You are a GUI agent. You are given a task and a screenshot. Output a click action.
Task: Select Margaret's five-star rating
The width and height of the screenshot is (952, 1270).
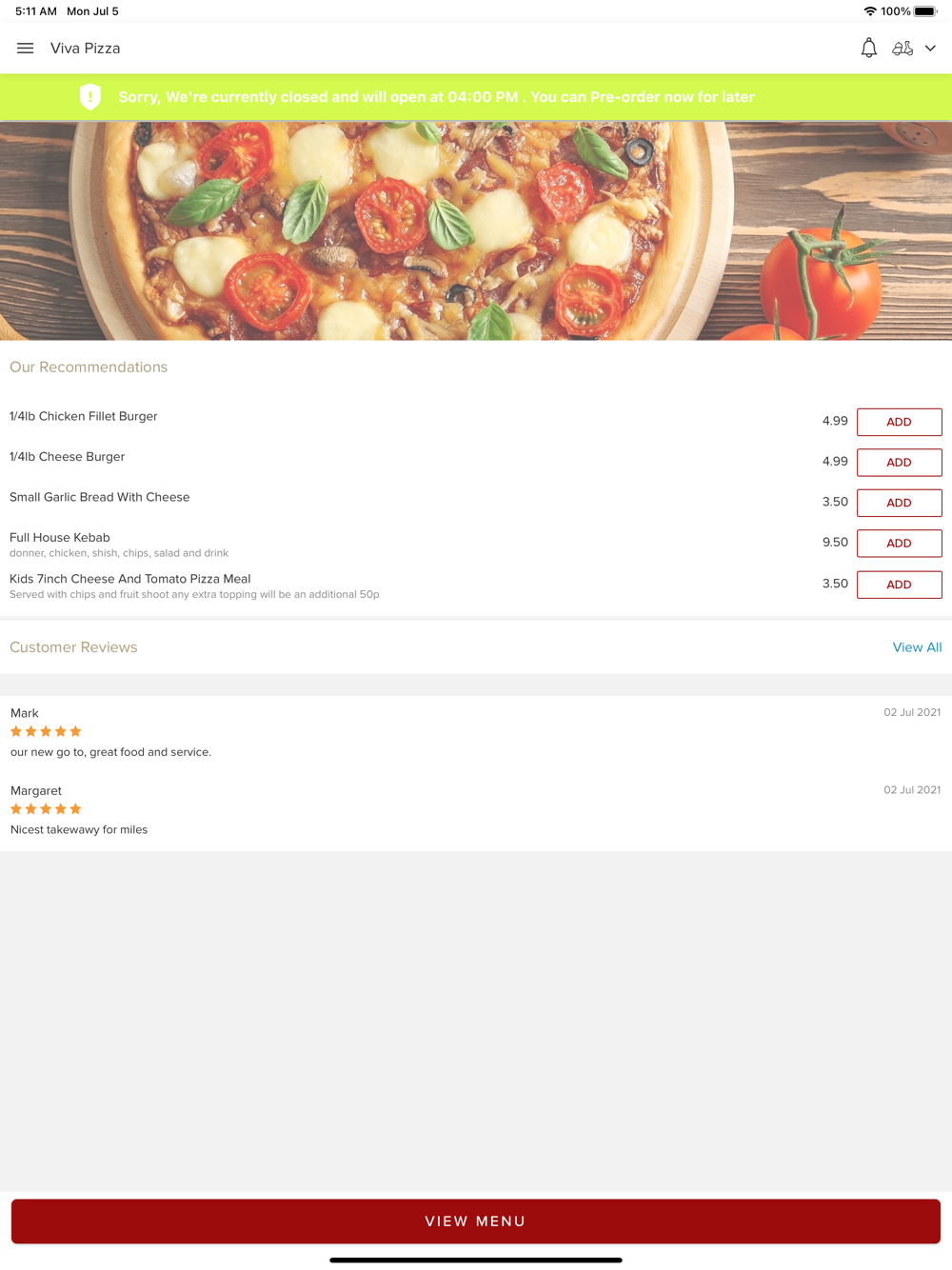pyautogui.click(x=46, y=809)
